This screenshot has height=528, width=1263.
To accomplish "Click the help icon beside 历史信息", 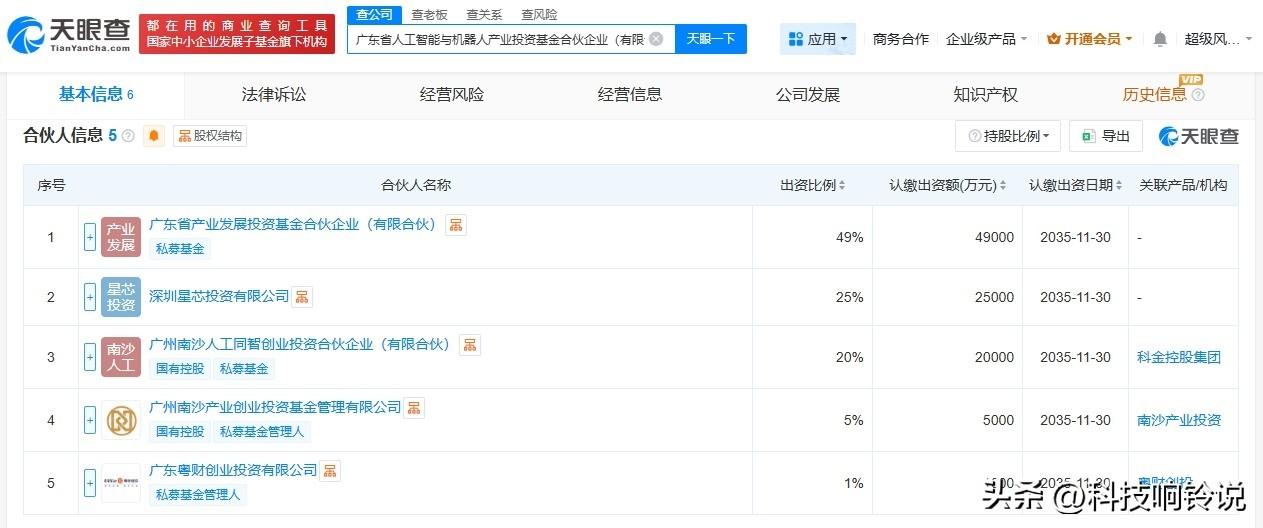I will click(1198, 95).
